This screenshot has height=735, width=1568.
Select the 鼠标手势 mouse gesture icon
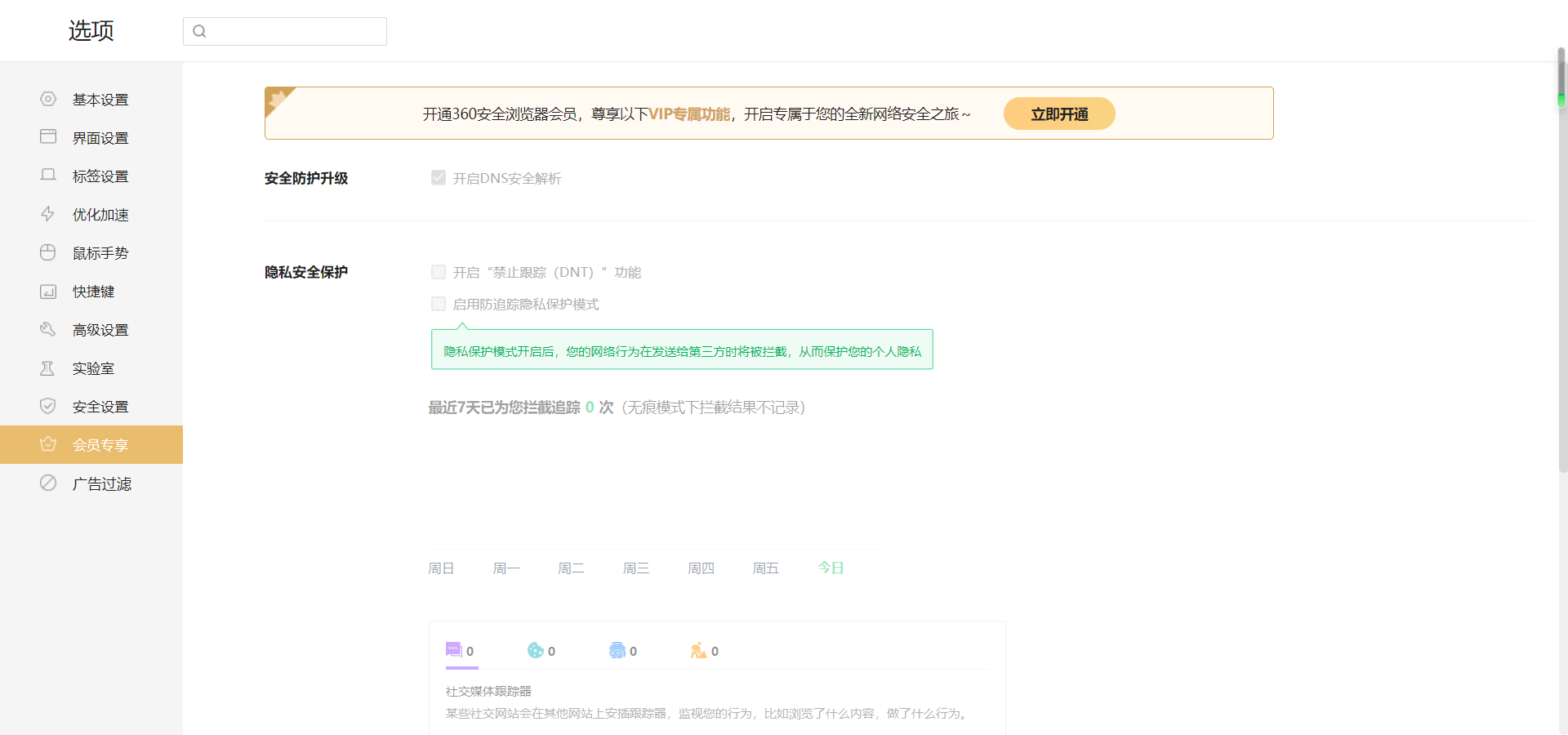pyautogui.click(x=47, y=252)
